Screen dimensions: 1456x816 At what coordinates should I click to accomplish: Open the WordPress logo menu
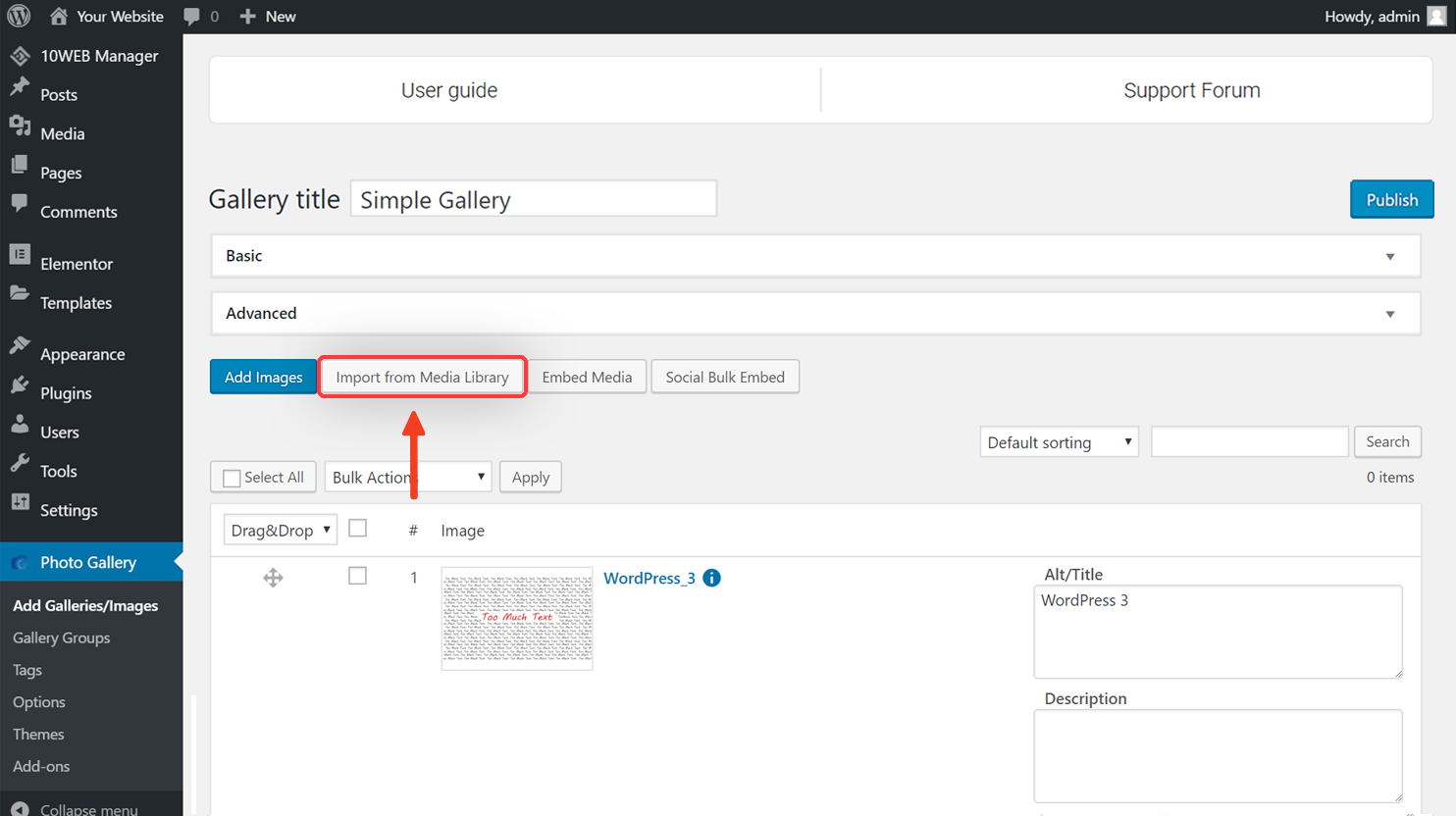pos(19,16)
